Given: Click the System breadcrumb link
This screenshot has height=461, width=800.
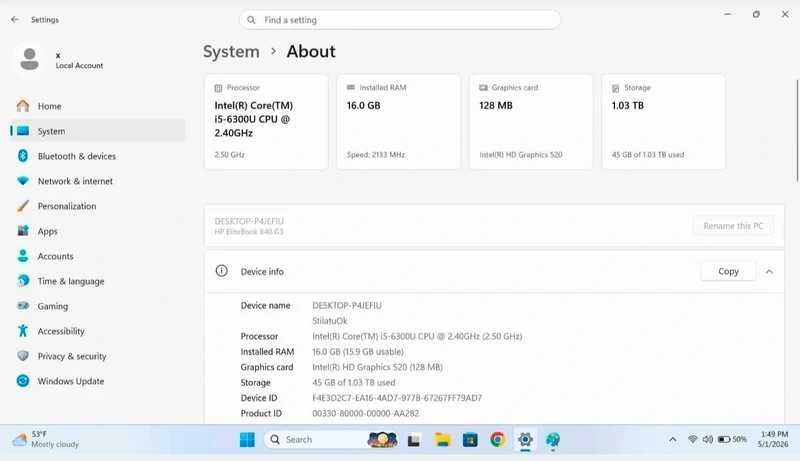Looking at the screenshot, I should point(231,52).
